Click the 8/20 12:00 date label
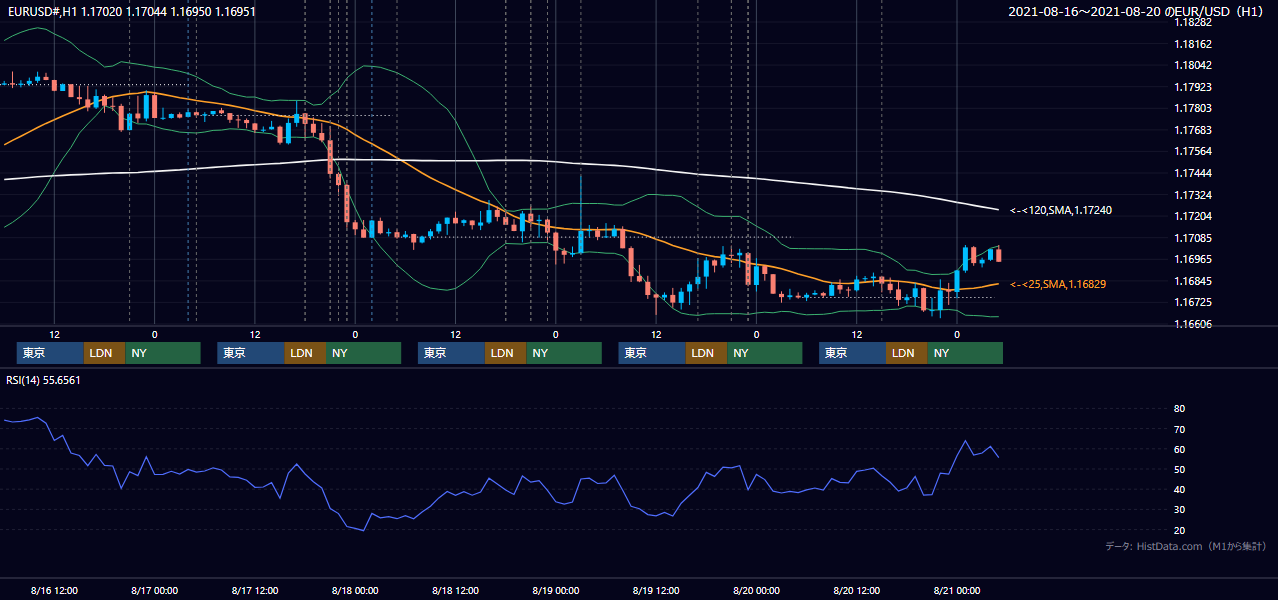 tap(857, 591)
